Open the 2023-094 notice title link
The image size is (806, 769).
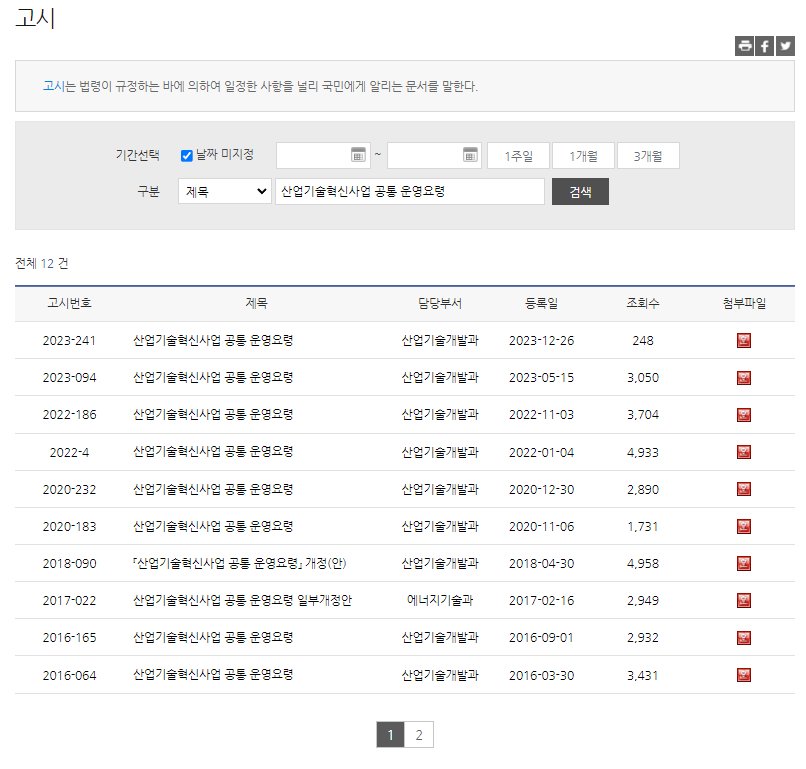tap(213, 377)
